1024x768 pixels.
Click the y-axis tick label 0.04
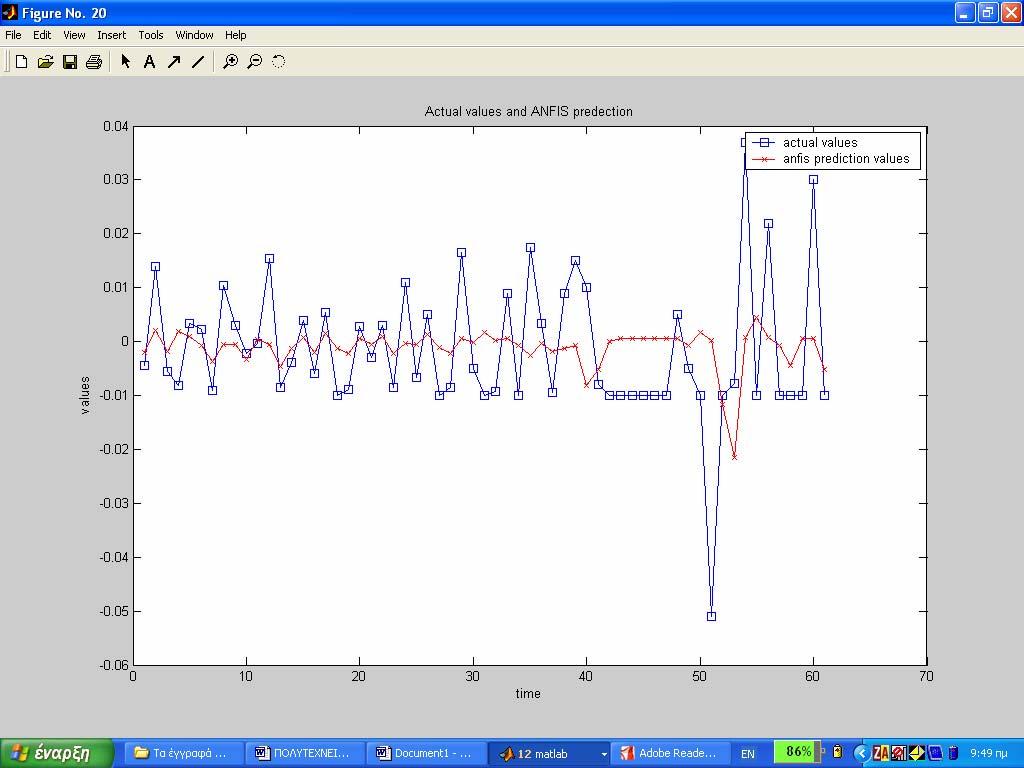[116, 126]
